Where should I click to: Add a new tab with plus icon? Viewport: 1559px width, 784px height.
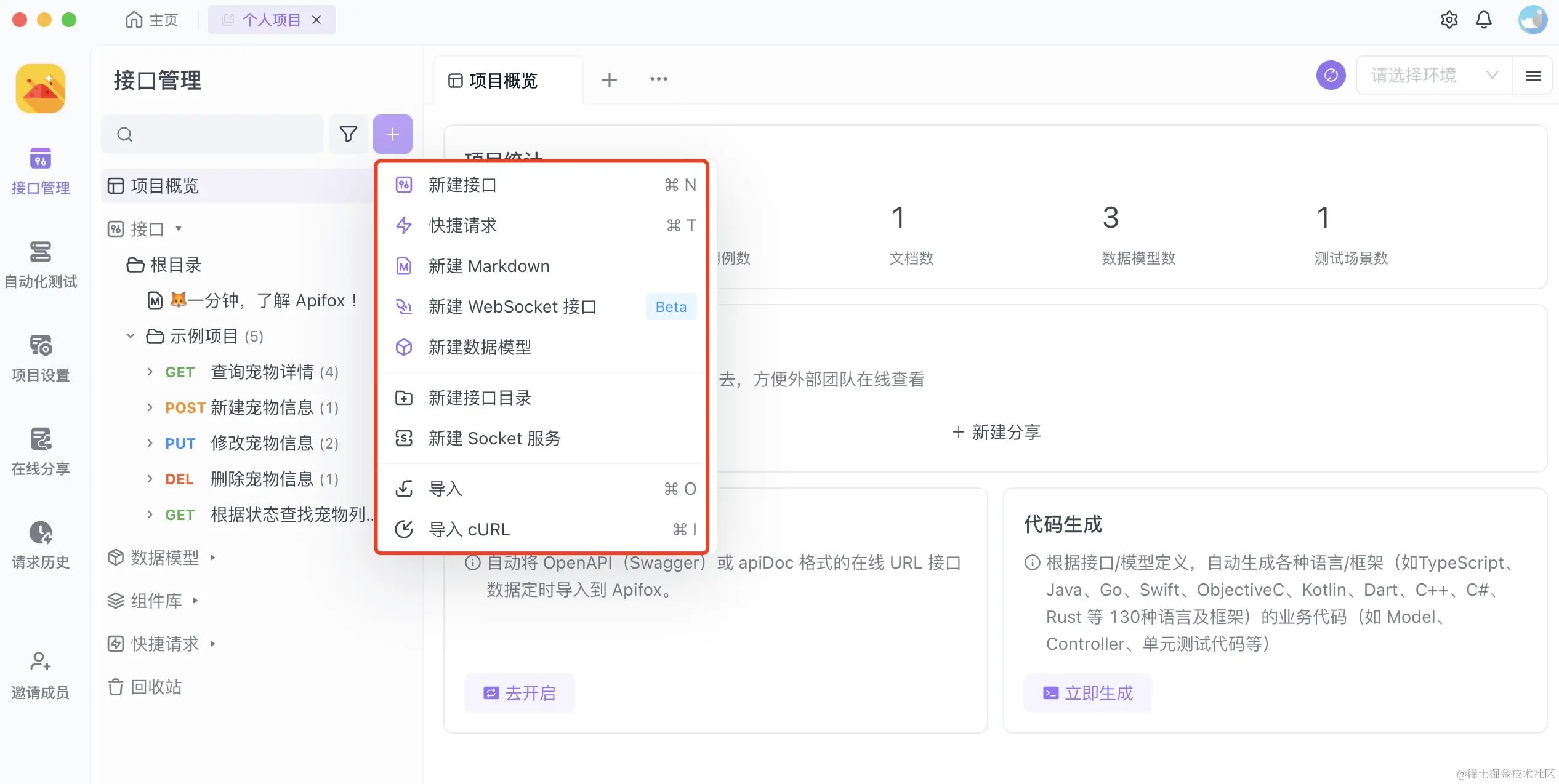[610, 80]
